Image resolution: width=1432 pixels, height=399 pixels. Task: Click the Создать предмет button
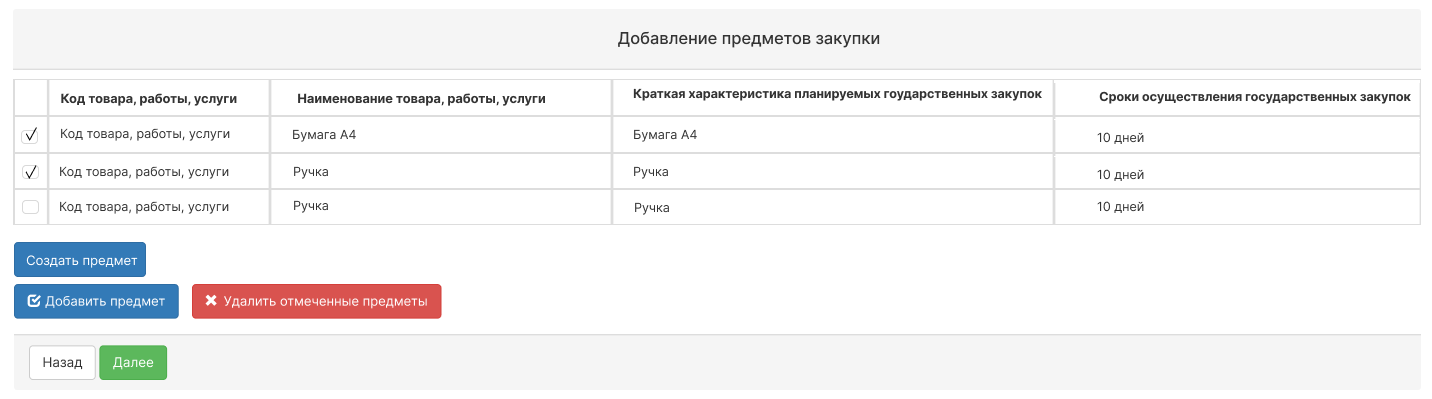click(x=80, y=259)
